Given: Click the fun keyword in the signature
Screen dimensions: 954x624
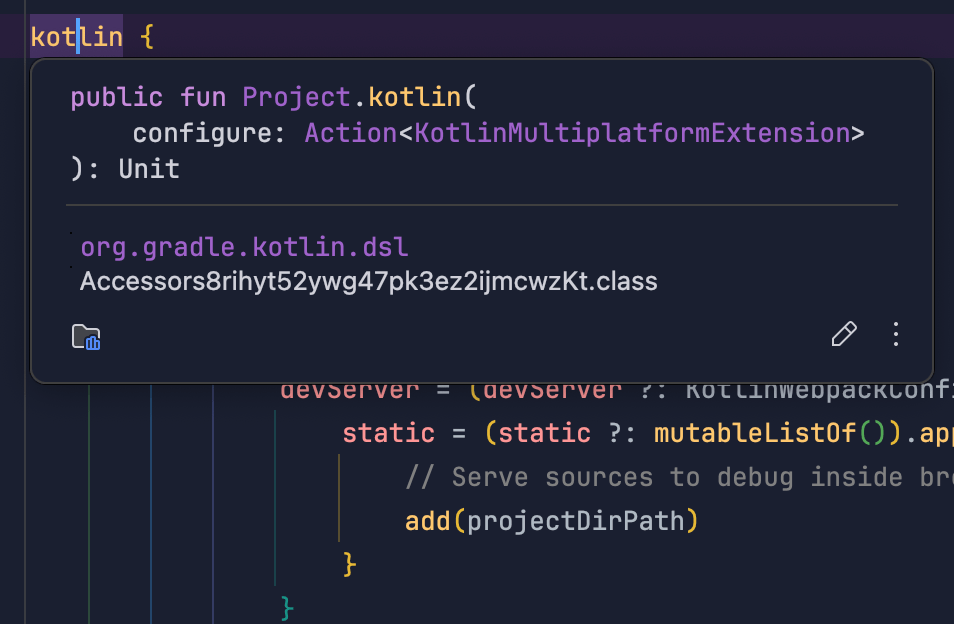Looking at the screenshot, I should click(x=203, y=96).
